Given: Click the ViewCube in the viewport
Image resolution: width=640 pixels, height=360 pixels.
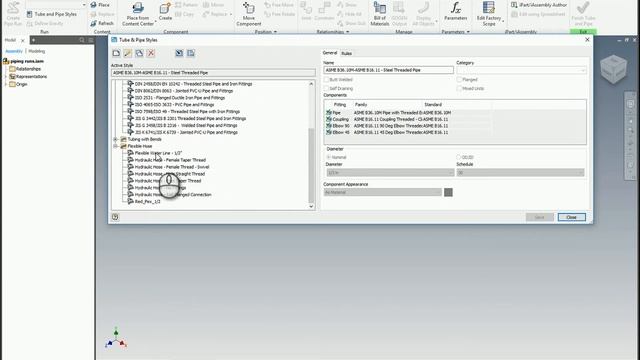Looking at the screenshot, I should [x=613, y=69].
